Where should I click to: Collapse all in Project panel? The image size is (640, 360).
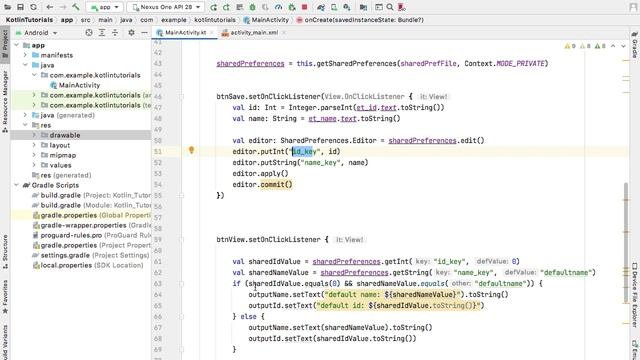(x=115, y=32)
